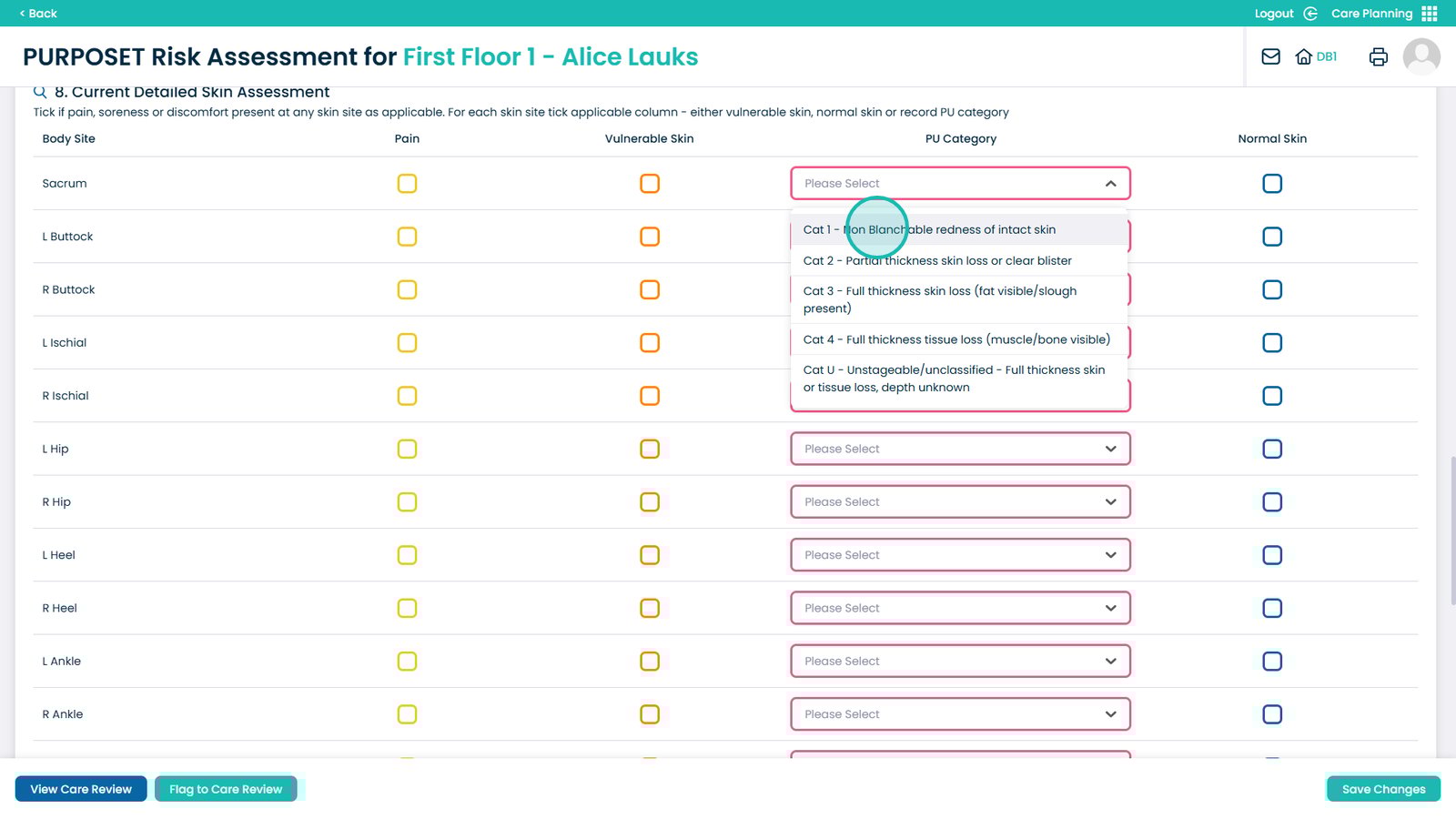1456x819 pixels.
Task: Select Cat 2 partial thickness skin loss option
Action: point(937,261)
